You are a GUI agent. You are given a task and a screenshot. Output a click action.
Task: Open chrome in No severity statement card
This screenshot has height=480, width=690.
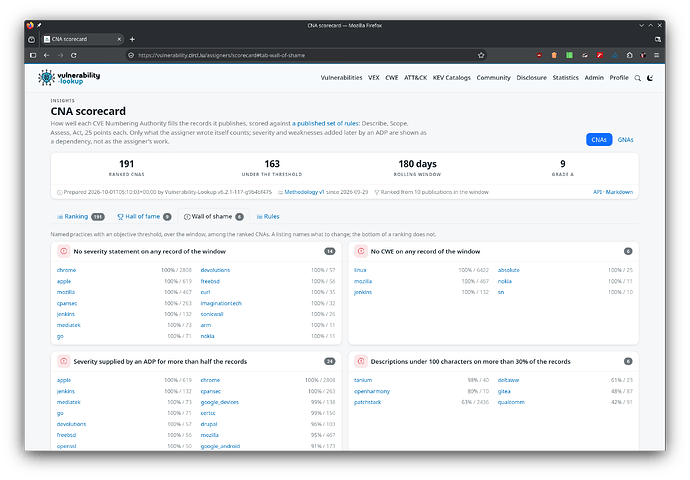66,270
